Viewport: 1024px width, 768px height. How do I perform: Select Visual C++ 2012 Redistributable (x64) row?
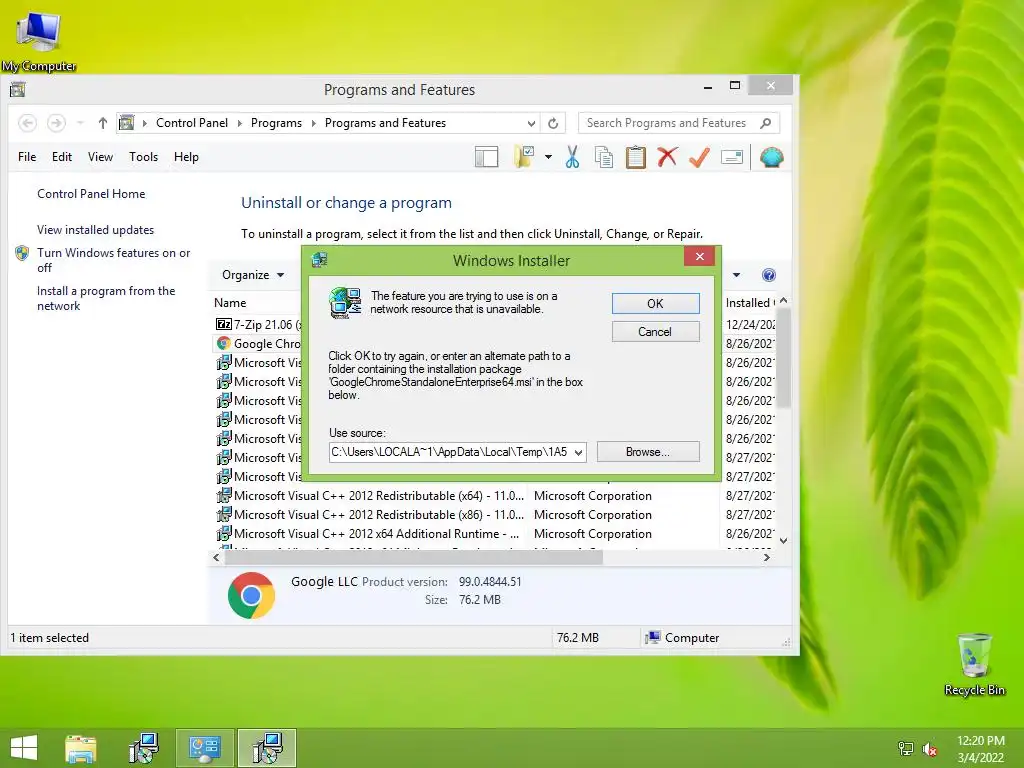495,496
